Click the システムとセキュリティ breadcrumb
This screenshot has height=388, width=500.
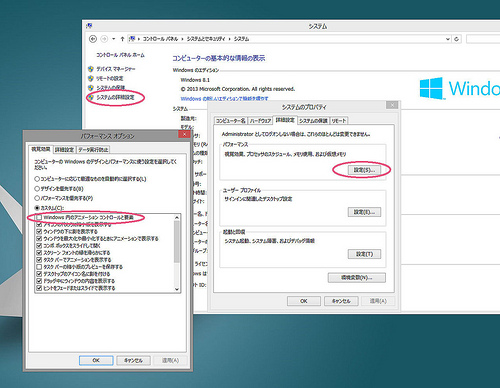pyautogui.click(x=206, y=39)
